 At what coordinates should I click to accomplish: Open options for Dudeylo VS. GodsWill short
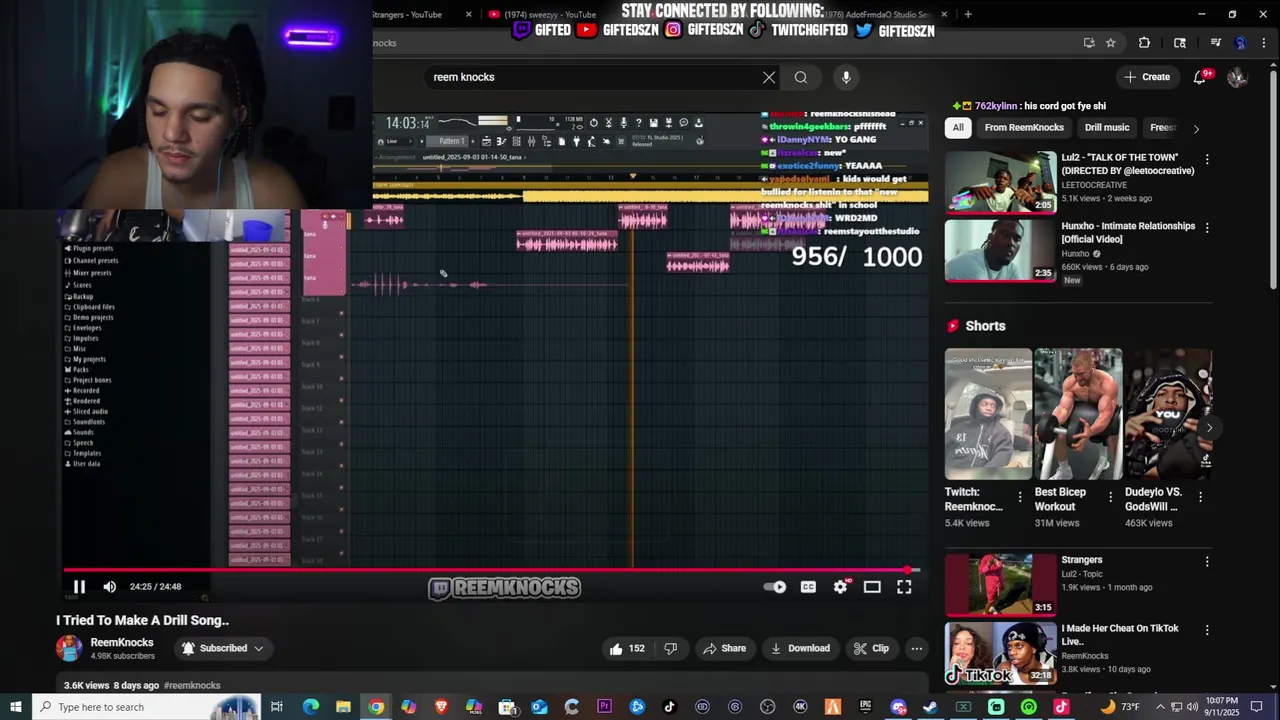click(x=1200, y=496)
